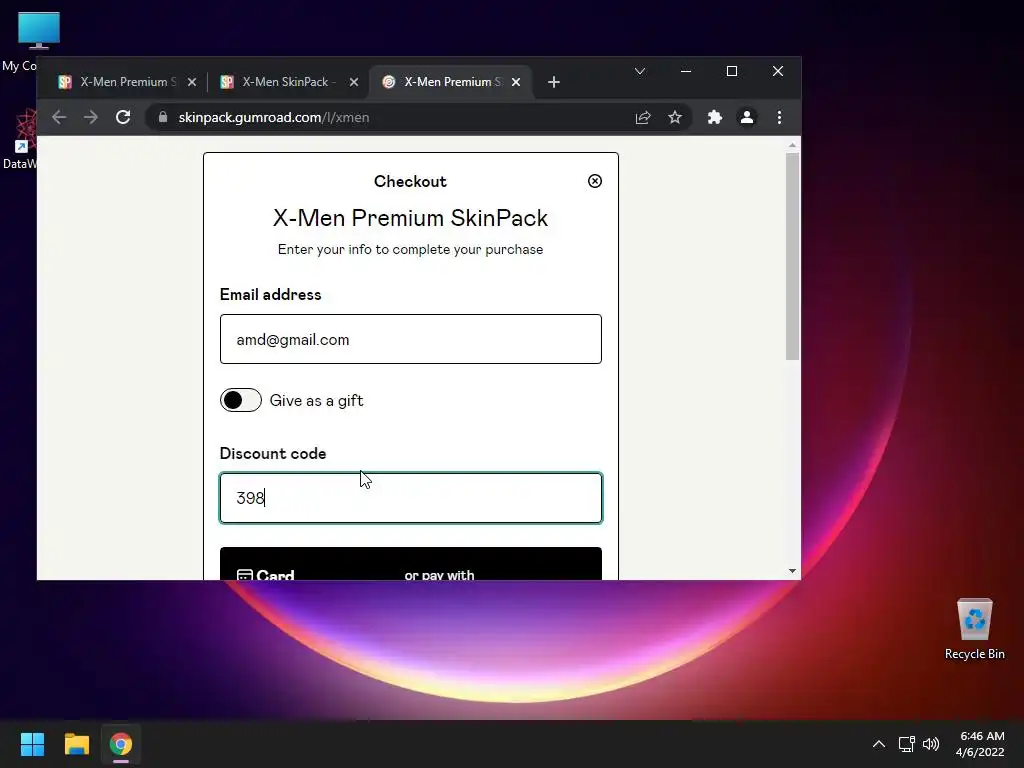Toggle the Give as a gift switch
Viewport: 1024px width, 768px height.
(x=240, y=400)
